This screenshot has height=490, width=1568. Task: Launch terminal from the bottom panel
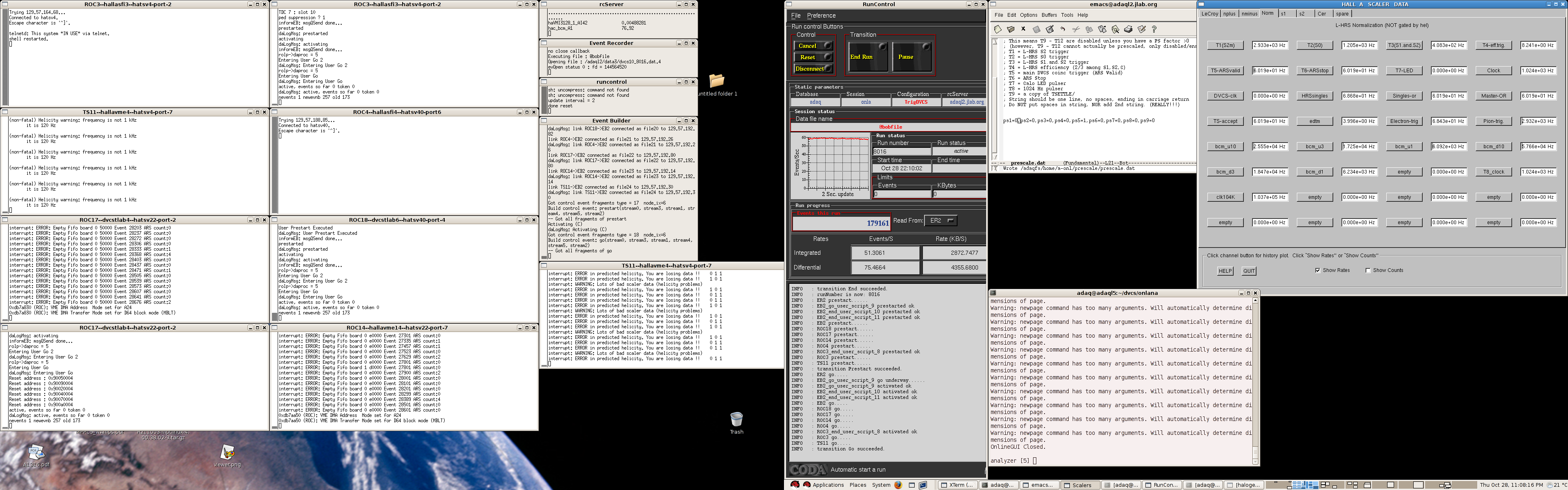[x=923, y=485]
